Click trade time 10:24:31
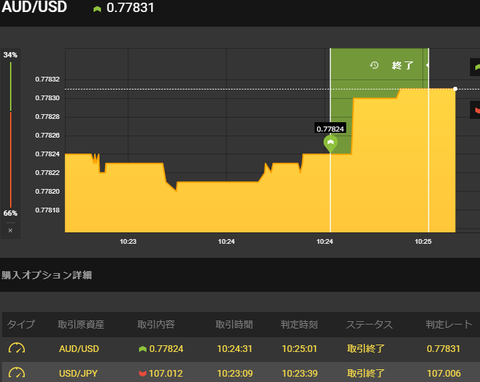The width and height of the screenshot is (480, 382). [x=235, y=349]
